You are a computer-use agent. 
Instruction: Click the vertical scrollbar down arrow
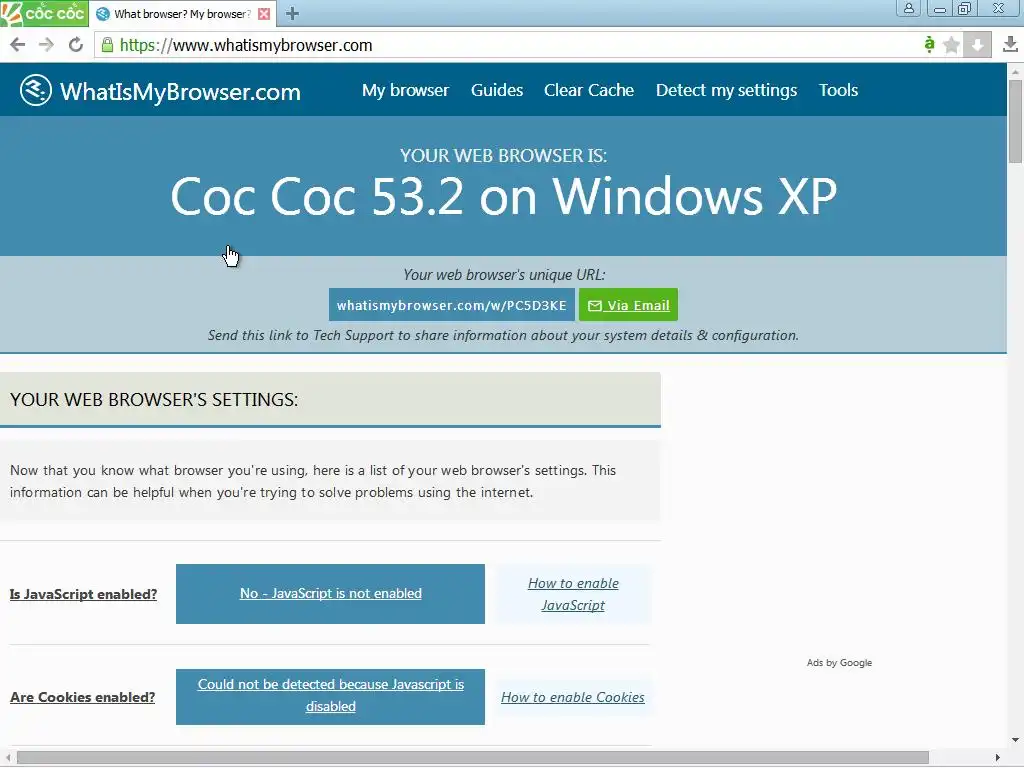(x=1016, y=741)
